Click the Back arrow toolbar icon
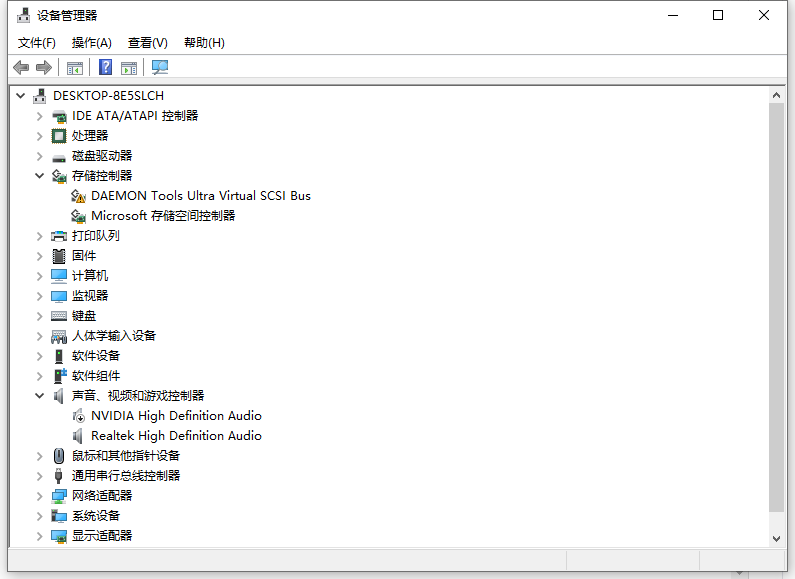 pos(21,67)
